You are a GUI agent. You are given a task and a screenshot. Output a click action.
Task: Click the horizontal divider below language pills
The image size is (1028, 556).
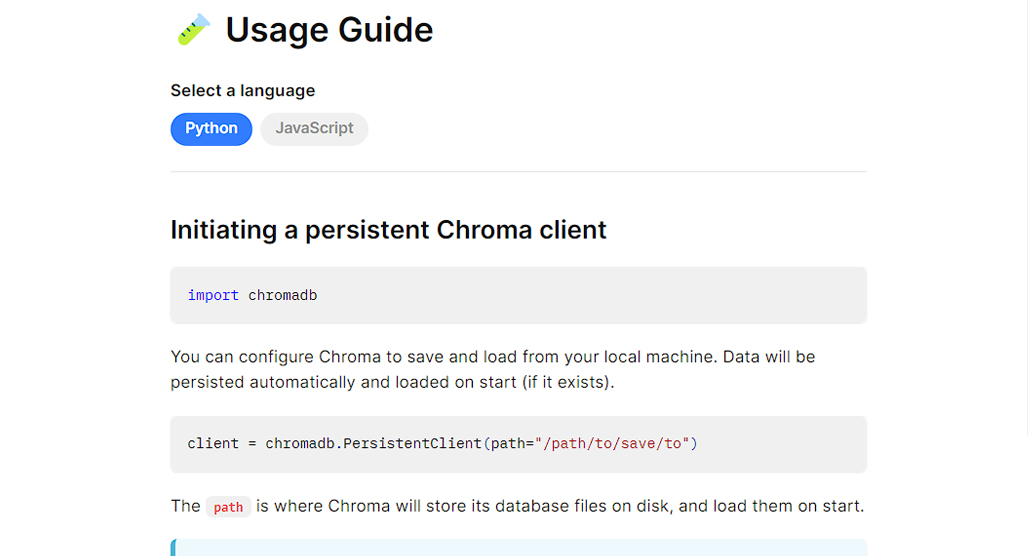tap(519, 172)
